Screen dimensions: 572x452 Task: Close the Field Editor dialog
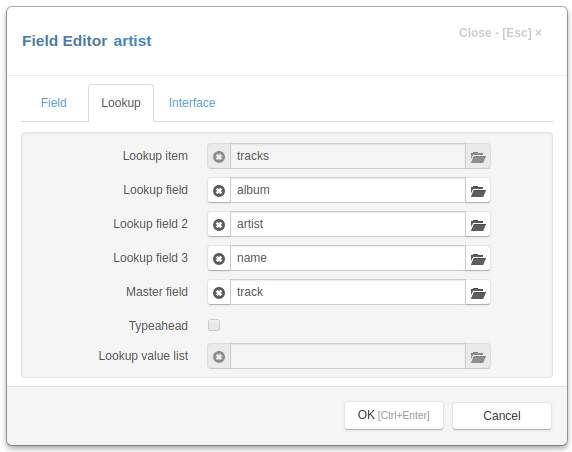[x=500, y=33]
